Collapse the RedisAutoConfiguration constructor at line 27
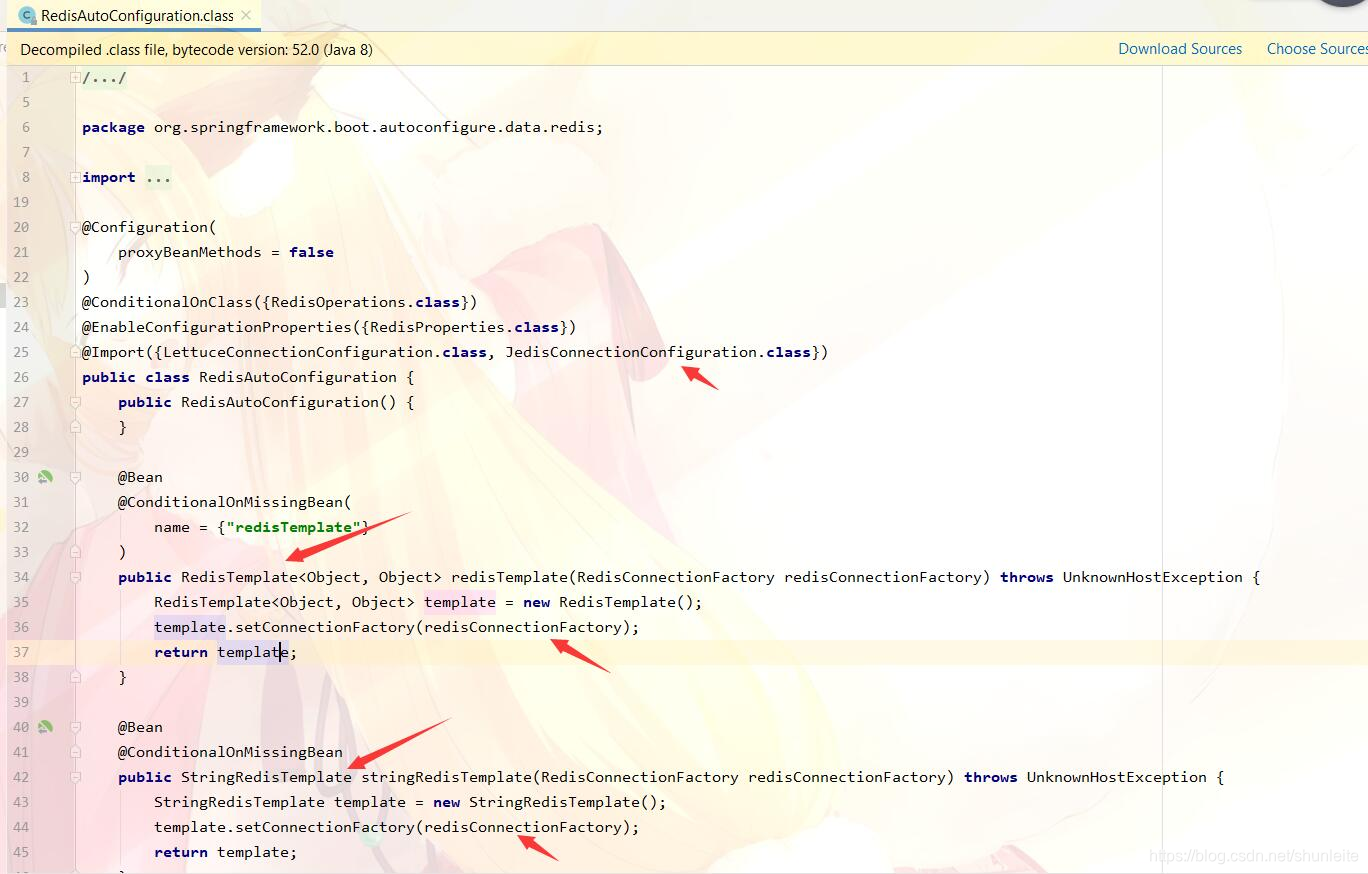This screenshot has height=874, width=1368. pos(75,402)
